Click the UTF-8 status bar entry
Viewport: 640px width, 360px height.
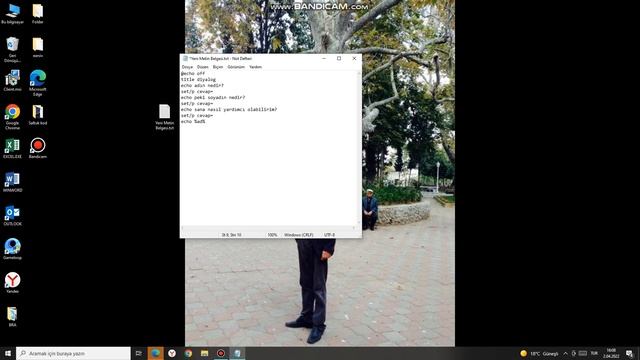point(329,235)
